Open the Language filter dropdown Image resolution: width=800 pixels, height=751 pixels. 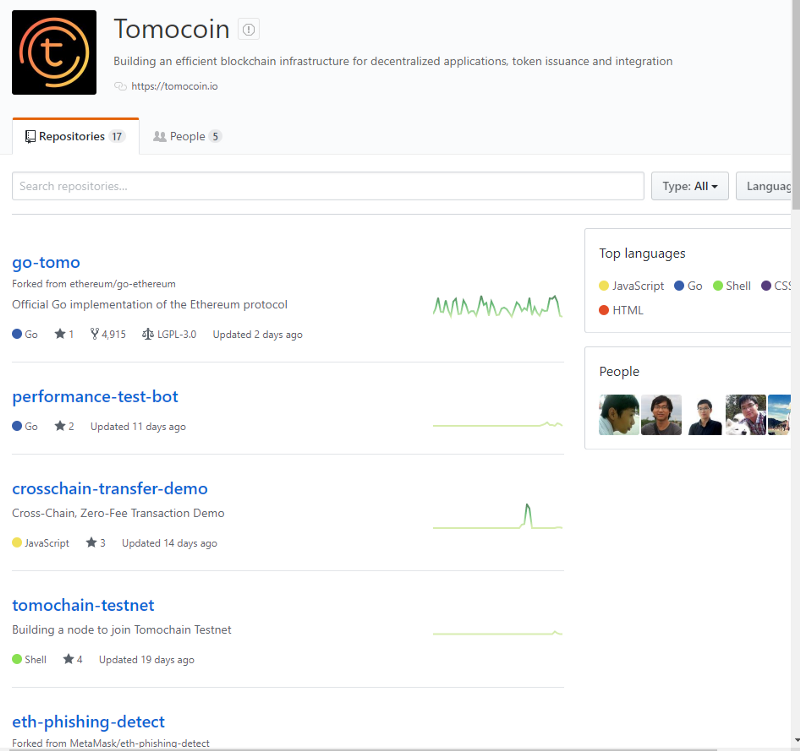[x=763, y=186]
